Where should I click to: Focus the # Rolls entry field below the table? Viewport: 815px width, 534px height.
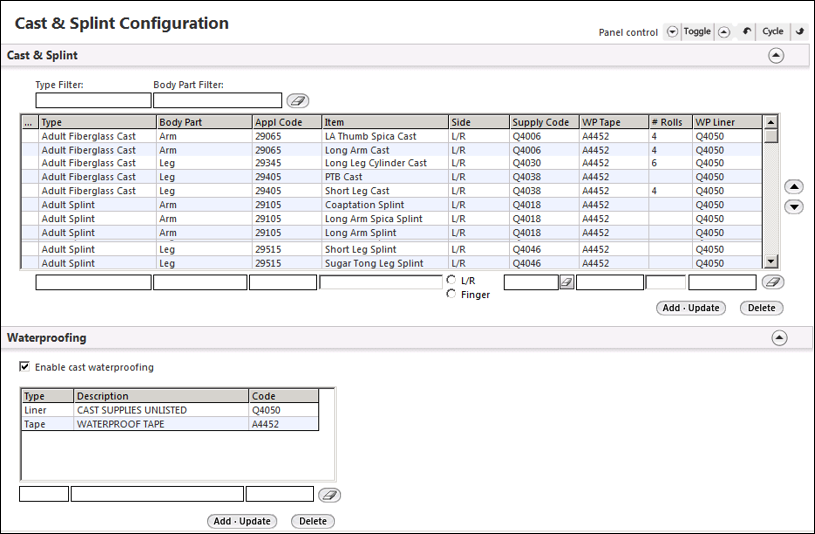pos(665,282)
